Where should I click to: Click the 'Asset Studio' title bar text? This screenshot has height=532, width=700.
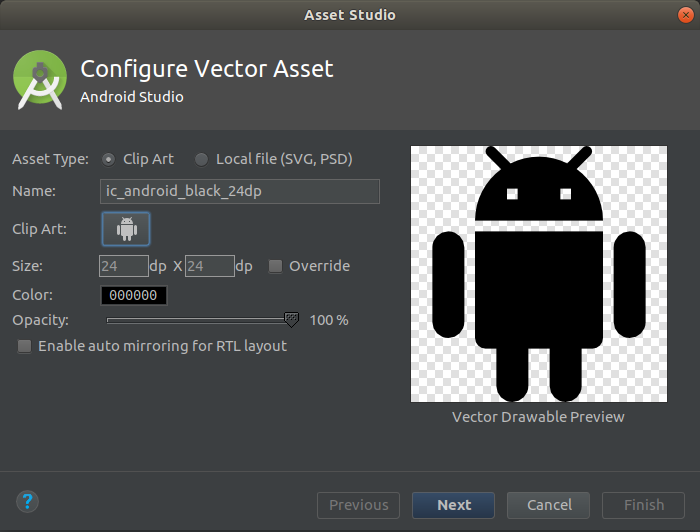[350, 15]
